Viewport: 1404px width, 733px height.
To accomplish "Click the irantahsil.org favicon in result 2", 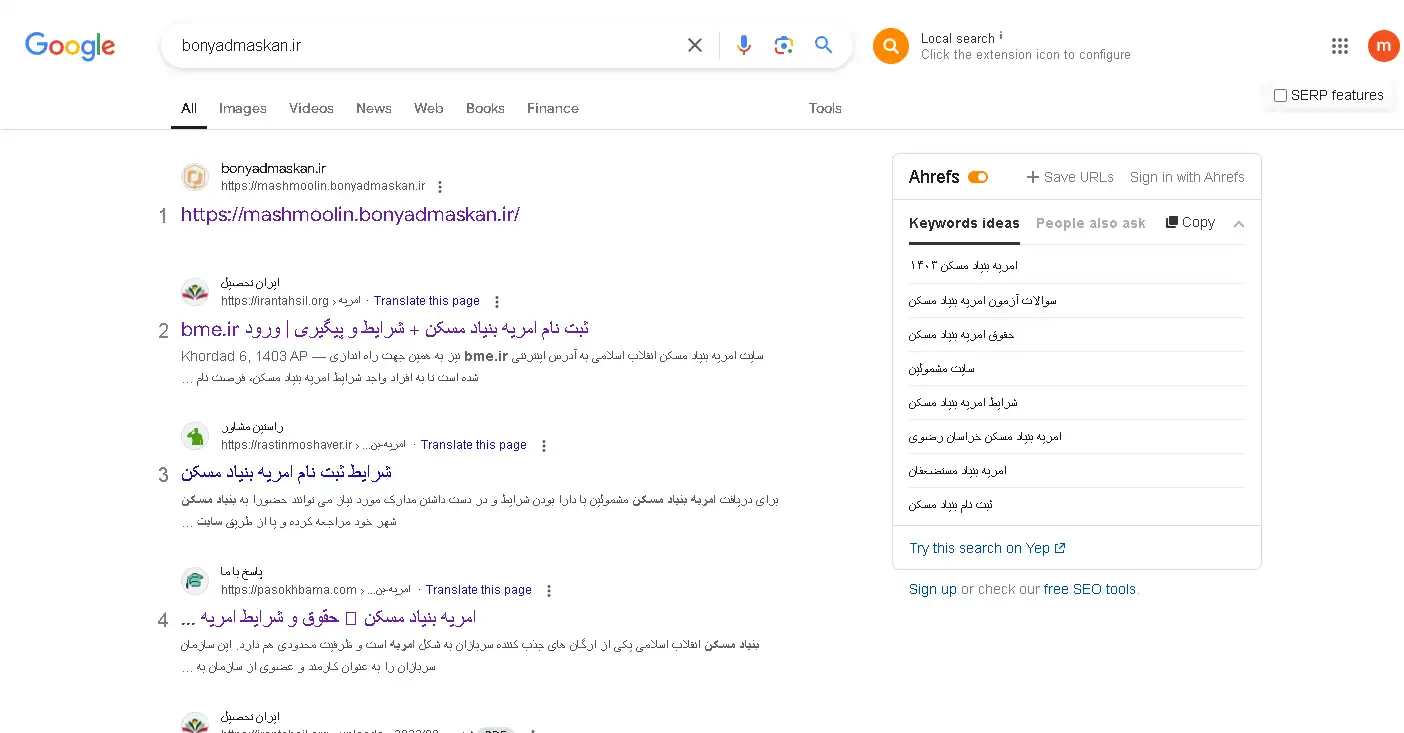I will point(195,292).
